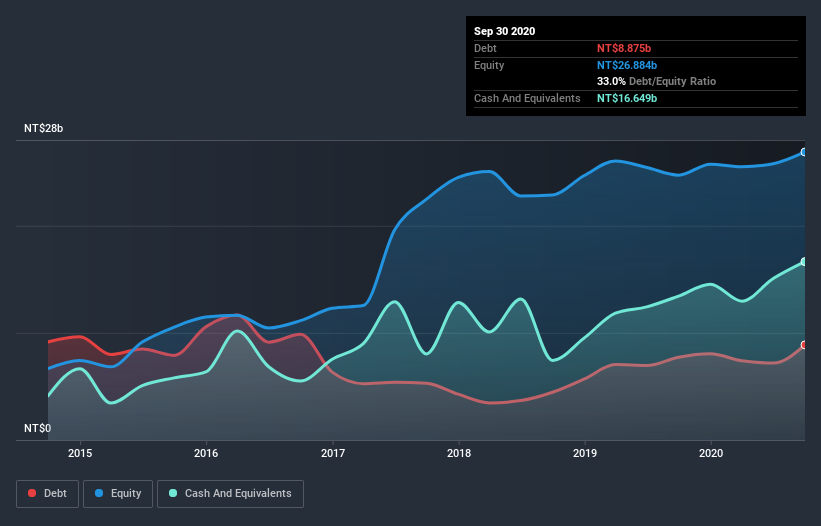The image size is (821, 526).
Task: Click the 2016 x-axis label
Action: [x=206, y=453]
